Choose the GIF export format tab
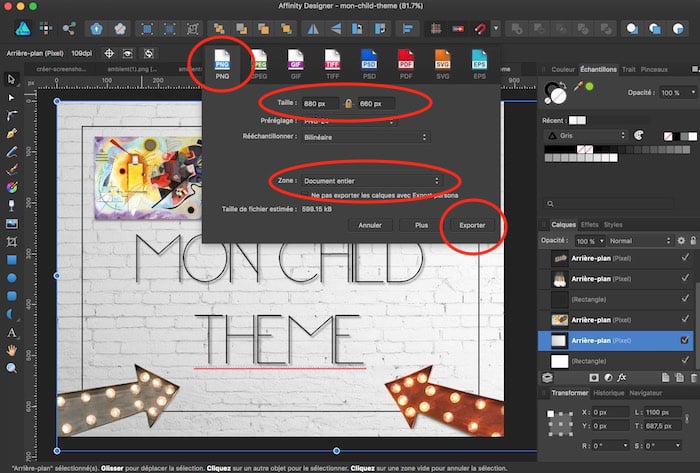This screenshot has width=700, height=473. pyautogui.click(x=296, y=64)
